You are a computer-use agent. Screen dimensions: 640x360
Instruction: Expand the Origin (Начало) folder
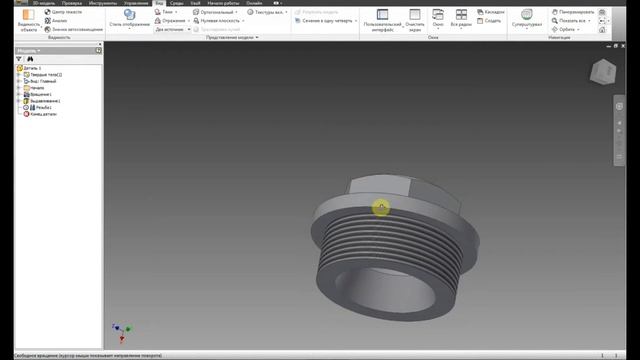pyautogui.click(x=19, y=88)
